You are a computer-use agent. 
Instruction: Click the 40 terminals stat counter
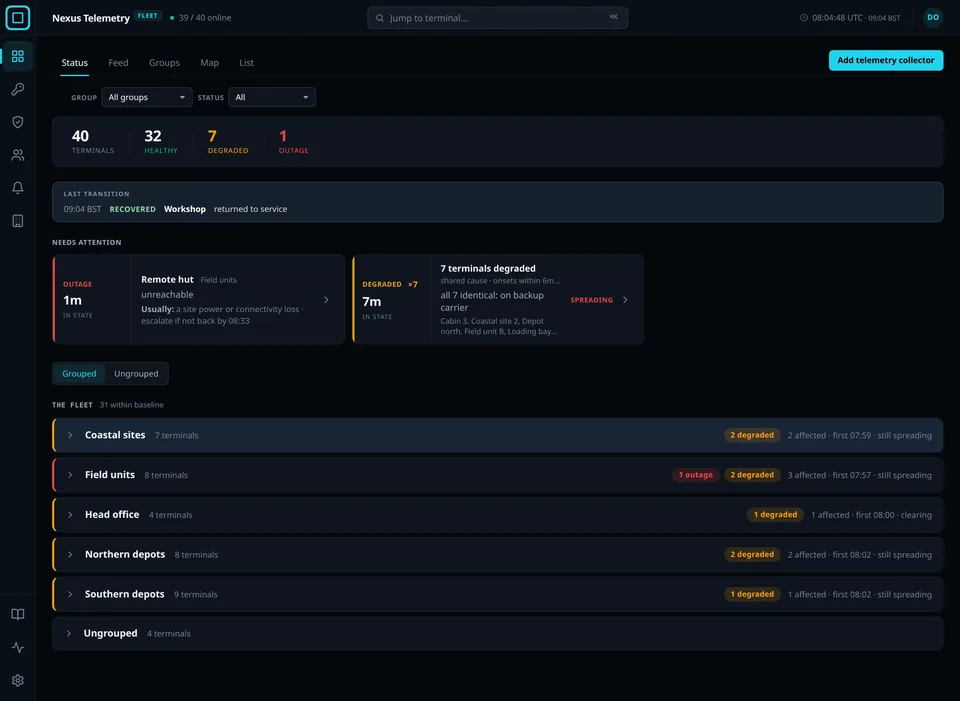(x=92, y=141)
